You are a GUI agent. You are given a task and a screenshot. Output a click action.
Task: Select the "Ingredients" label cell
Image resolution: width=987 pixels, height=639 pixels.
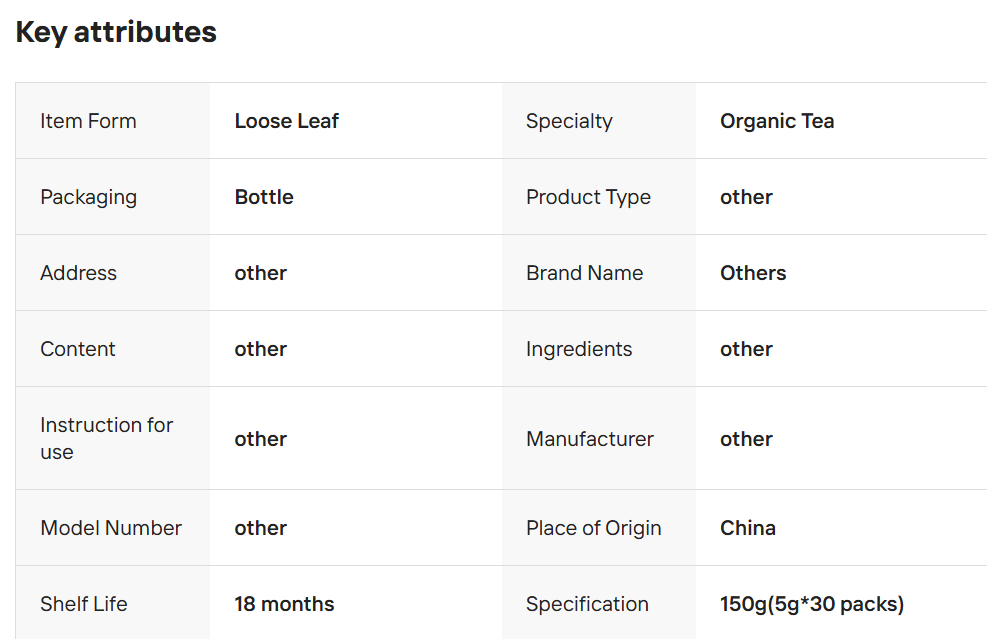(579, 349)
